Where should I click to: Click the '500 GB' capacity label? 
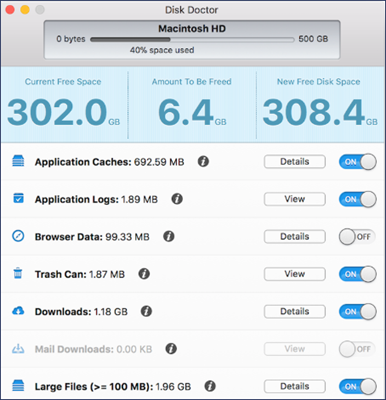click(313, 39)
